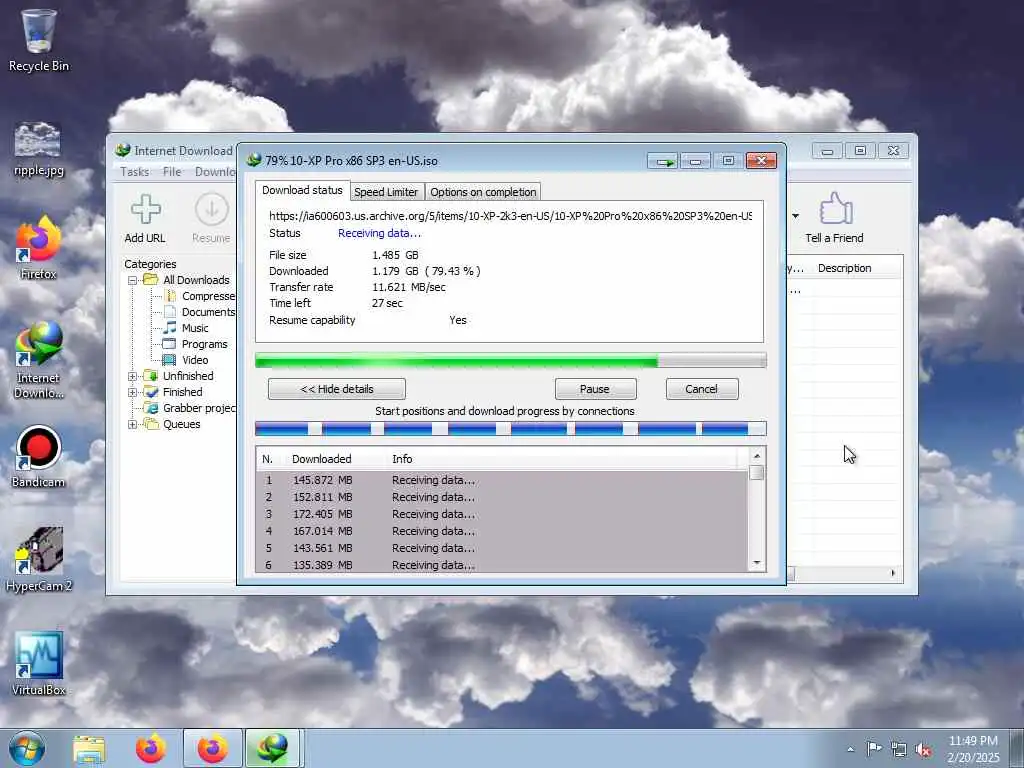Select connection 5 row with 143.561 MB
Image resolution: width=1024 pixels, height=768 pixels.
click(502, 548)
